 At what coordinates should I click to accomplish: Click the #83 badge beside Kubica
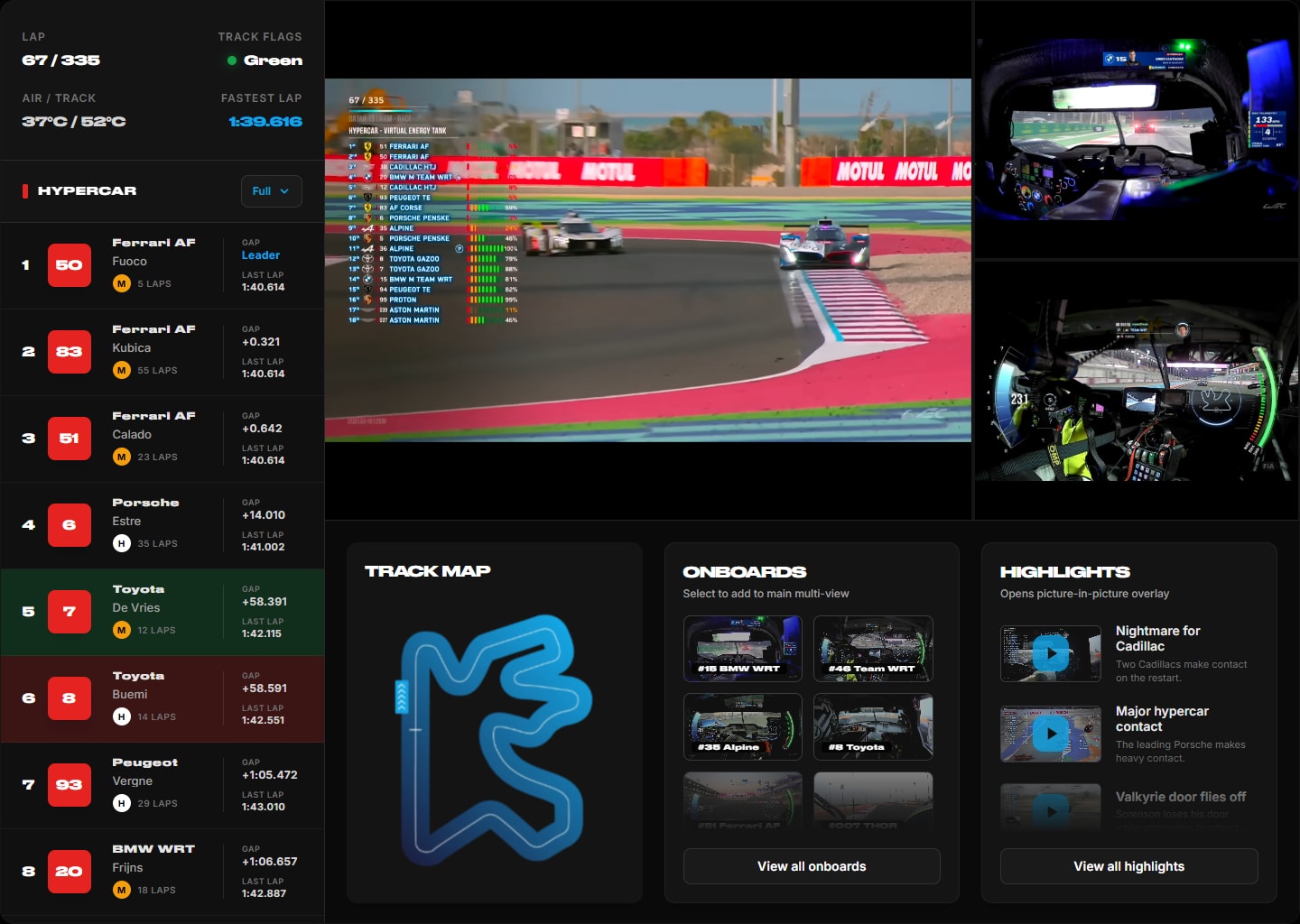coord(70,352)
